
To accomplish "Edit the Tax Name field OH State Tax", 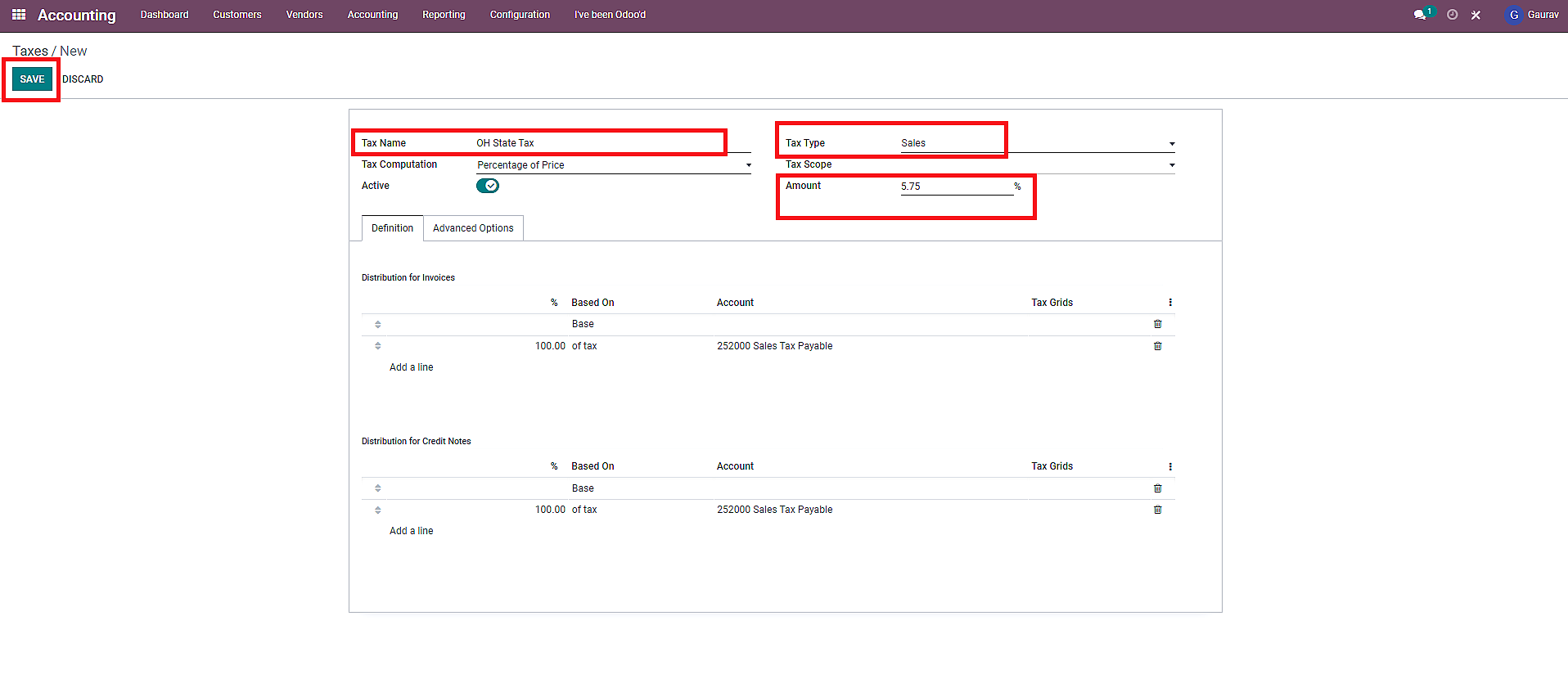I will coord(614,143).
